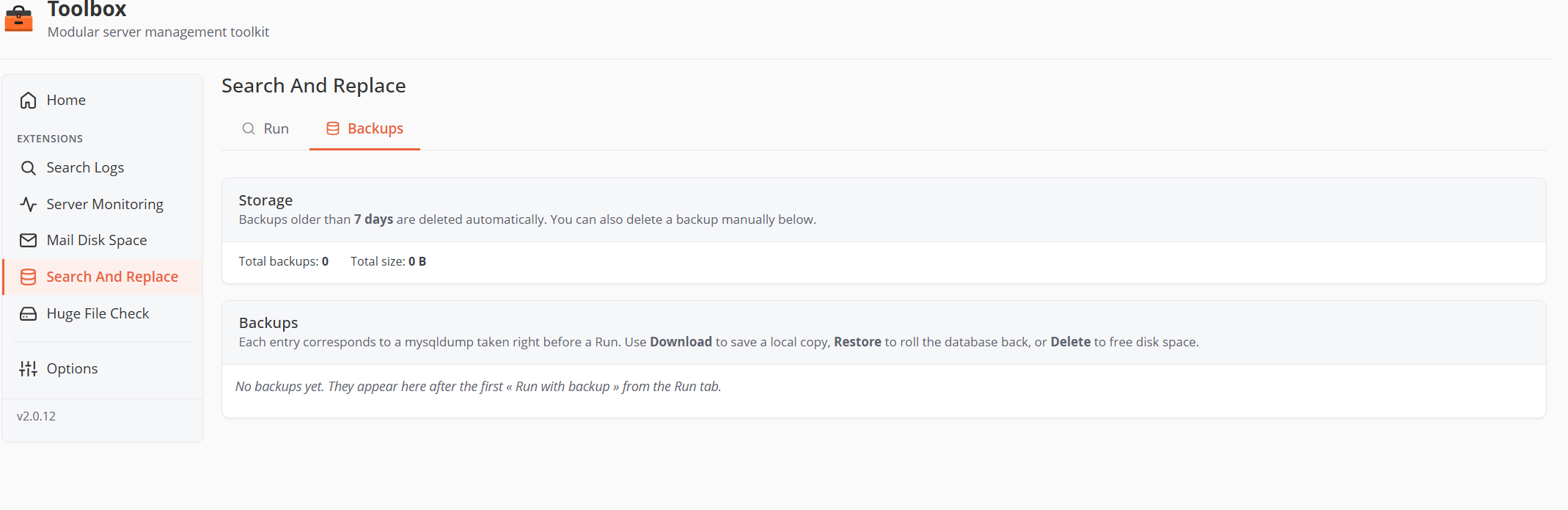
Task: Click the Options sliders icon
Action: pos(28,368)
